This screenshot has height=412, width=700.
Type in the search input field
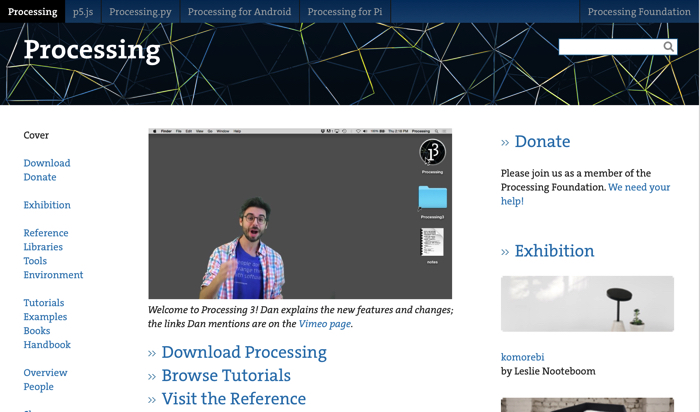(610, 47)
